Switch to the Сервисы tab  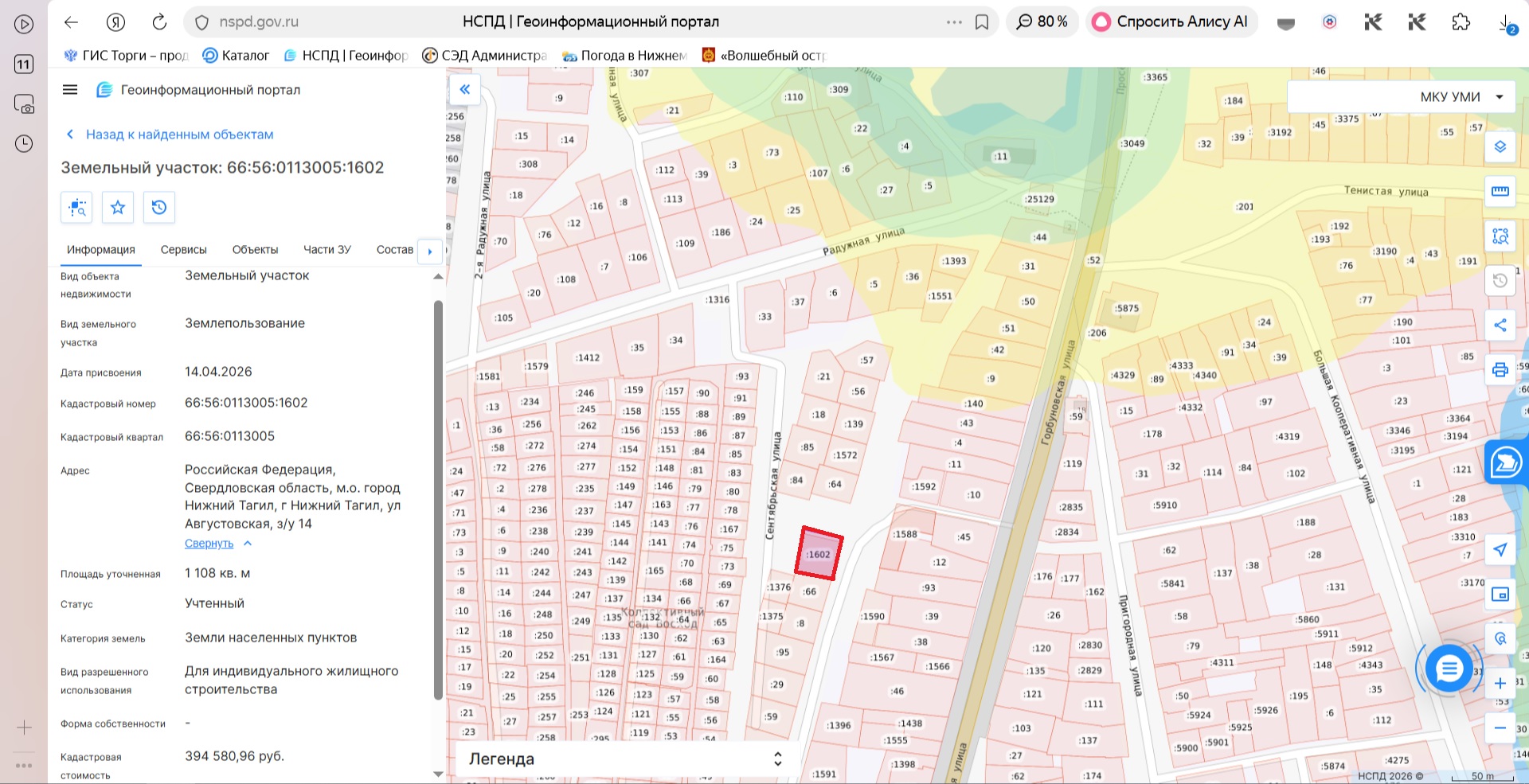point(184,250)
